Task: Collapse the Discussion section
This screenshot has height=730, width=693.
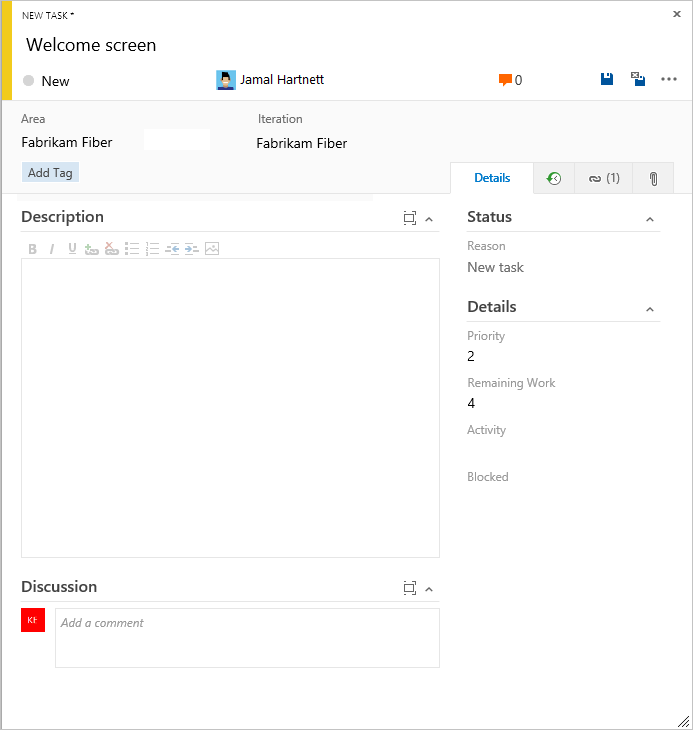Action: coord(429,589)
